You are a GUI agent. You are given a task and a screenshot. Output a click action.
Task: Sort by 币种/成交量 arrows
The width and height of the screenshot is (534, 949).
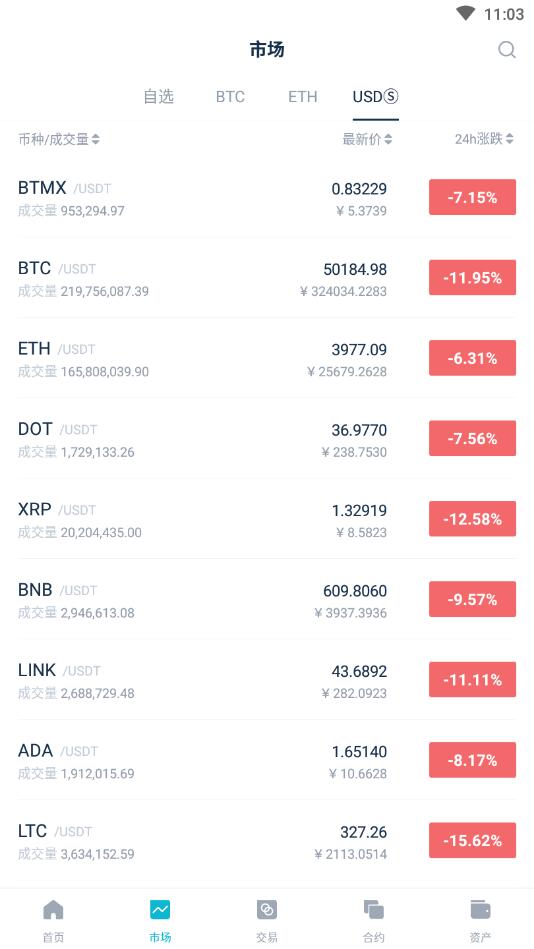click(x=96, y=140)
